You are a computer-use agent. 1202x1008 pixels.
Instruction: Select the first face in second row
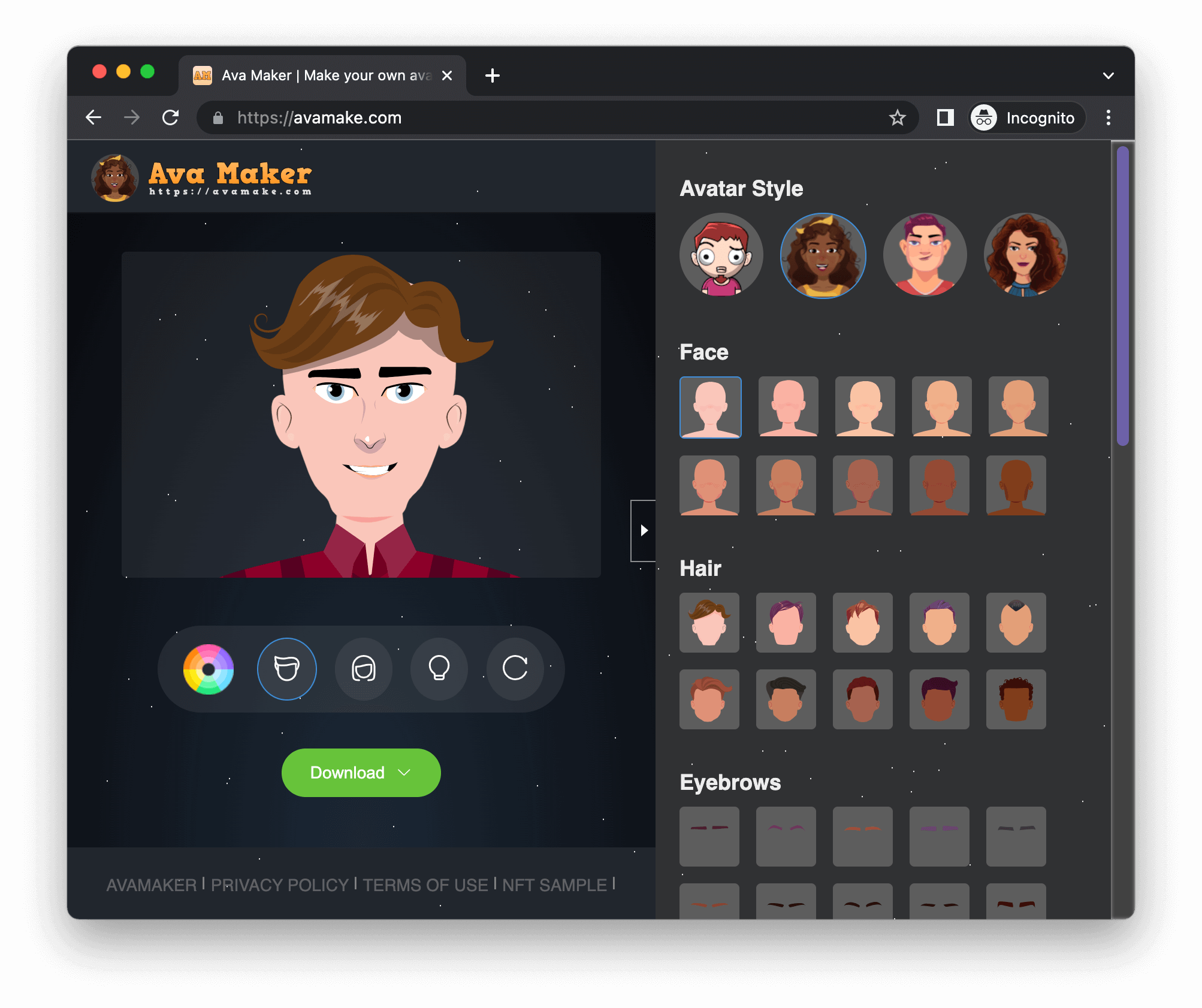click(709, 485)
